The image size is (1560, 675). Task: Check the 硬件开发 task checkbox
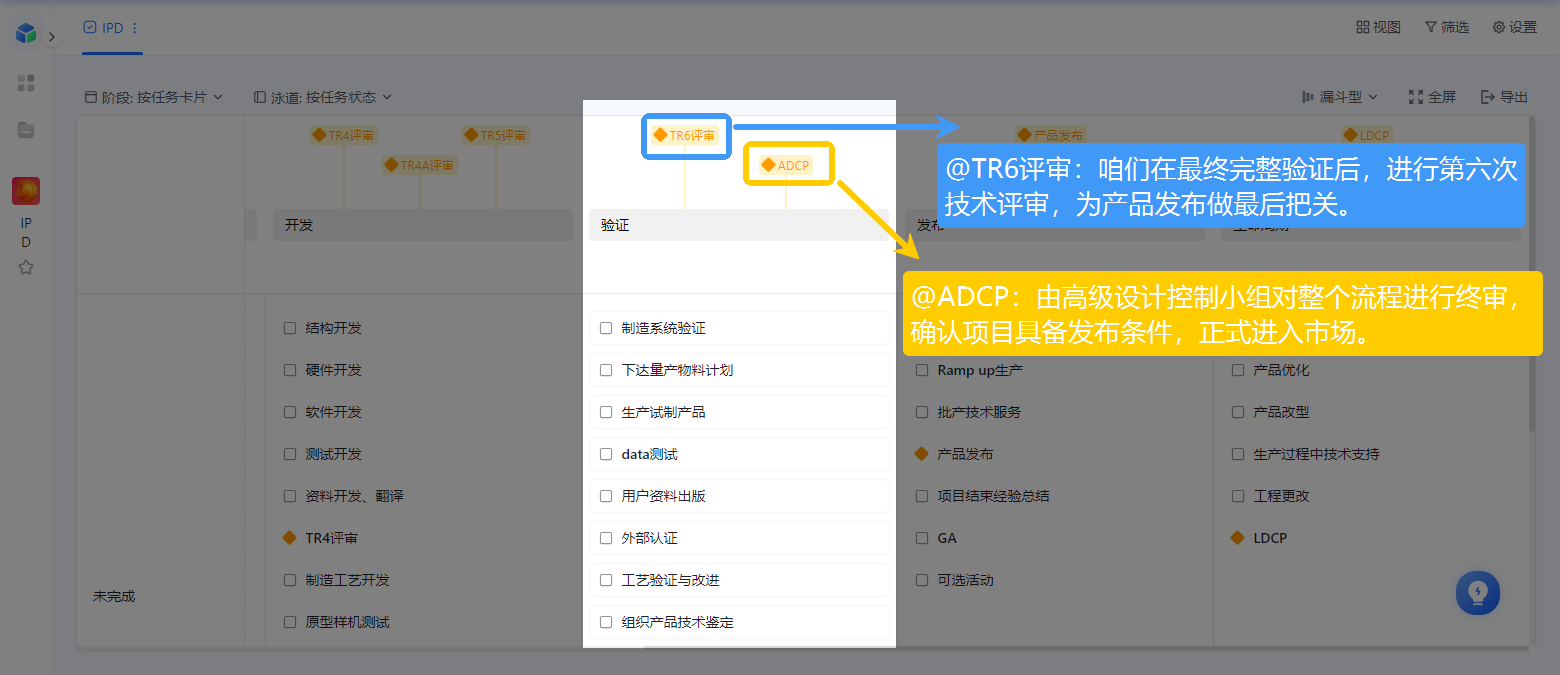pos(290,370)
